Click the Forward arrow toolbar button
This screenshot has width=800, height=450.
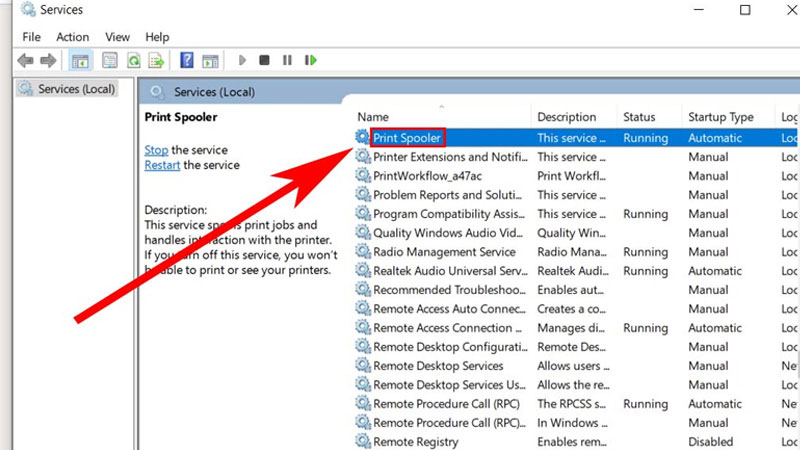48,61
